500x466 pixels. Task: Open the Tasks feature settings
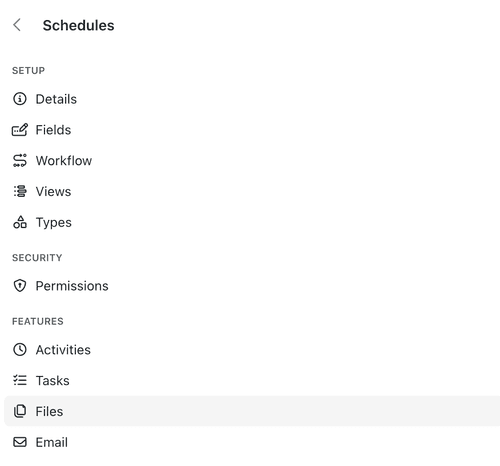click(x=53, y=380)
